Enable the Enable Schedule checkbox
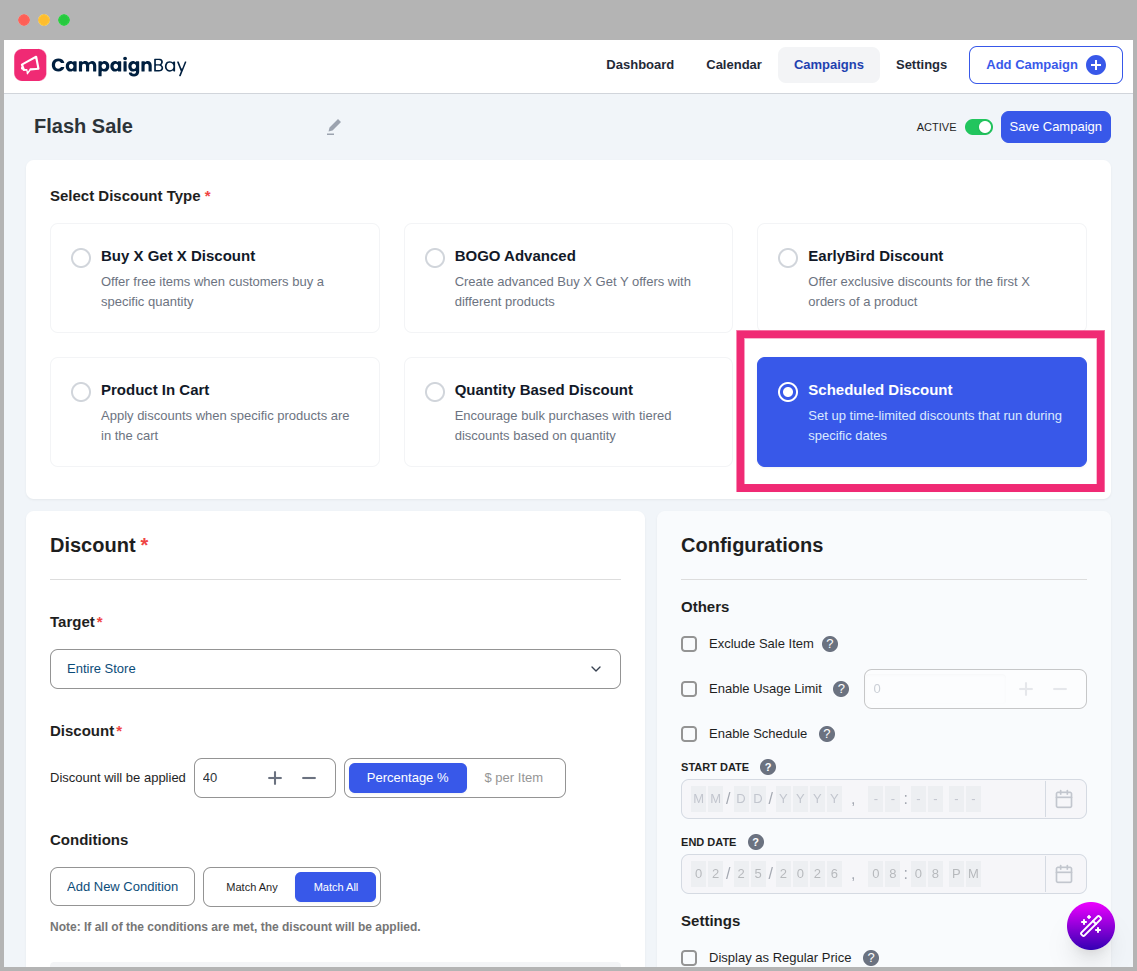The image size is (1137, 971). point(689,734)
